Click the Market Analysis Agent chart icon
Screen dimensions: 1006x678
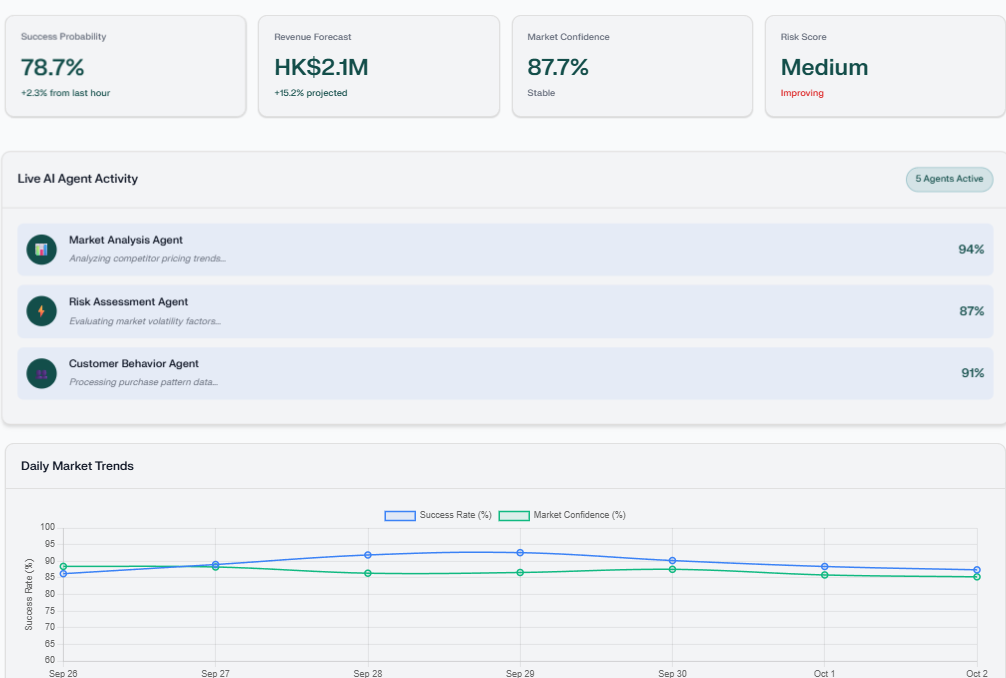tap(42, 250)
